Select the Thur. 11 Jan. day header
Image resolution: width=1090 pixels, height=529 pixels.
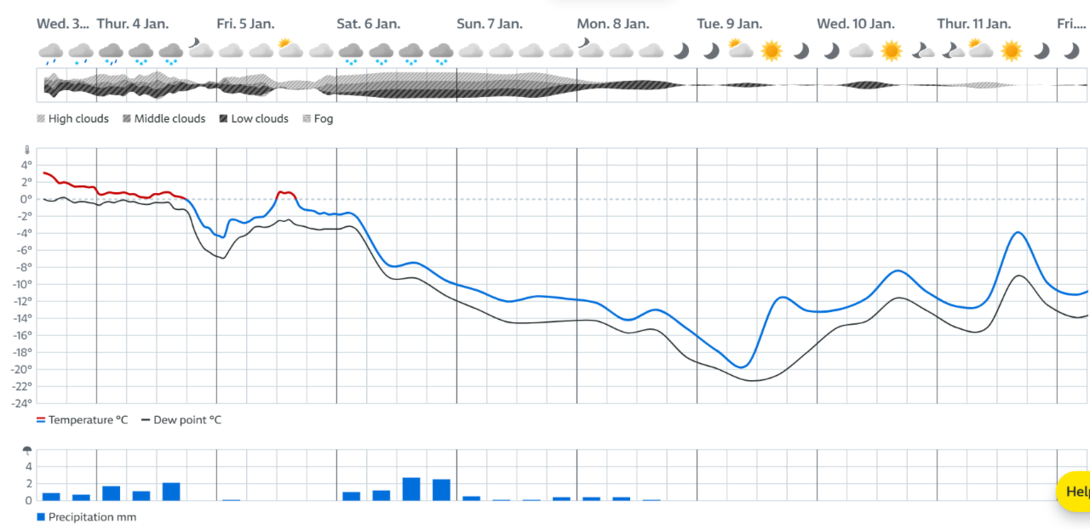tap(974, 24)
